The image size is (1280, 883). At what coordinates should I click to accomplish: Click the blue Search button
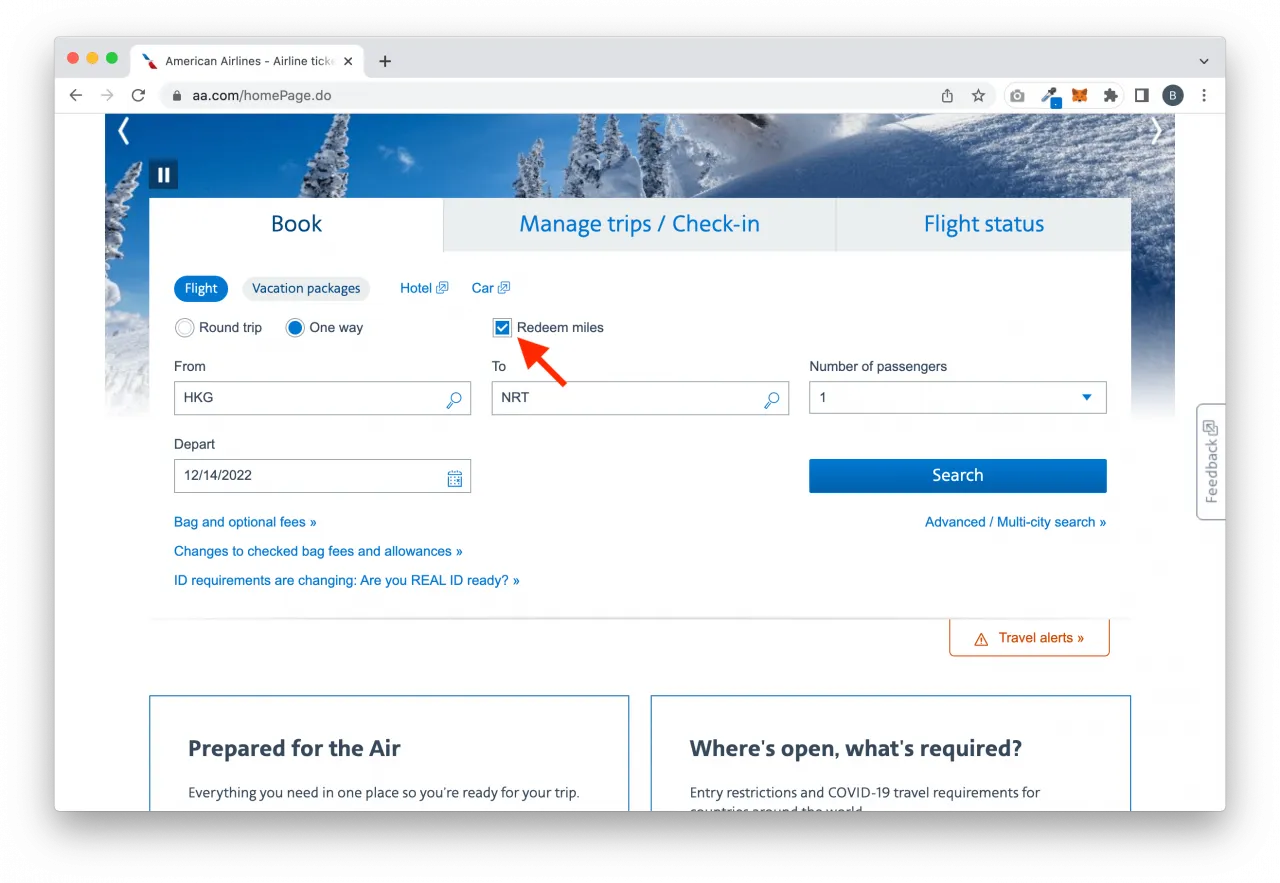(x=958, y=476)
